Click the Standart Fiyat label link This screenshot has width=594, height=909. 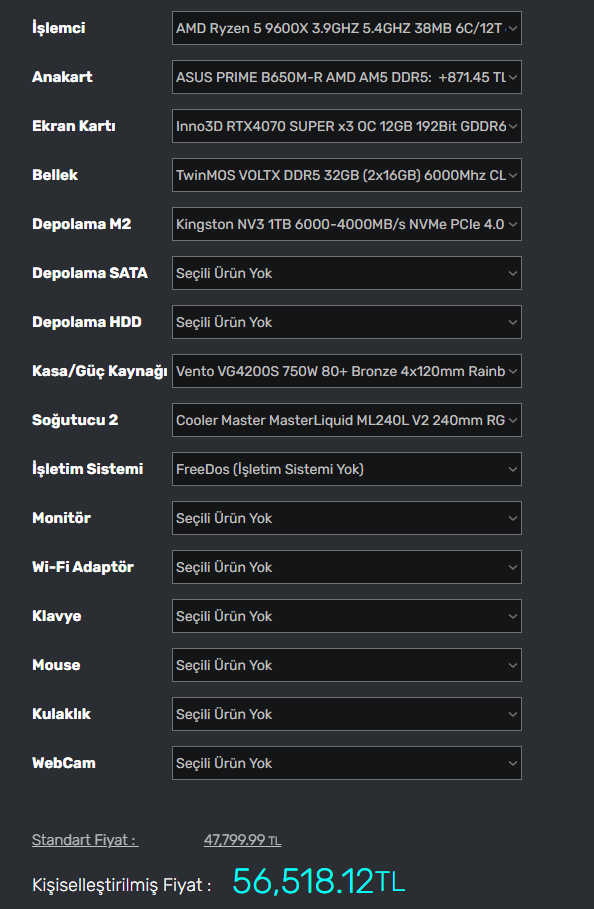(85, 840)
